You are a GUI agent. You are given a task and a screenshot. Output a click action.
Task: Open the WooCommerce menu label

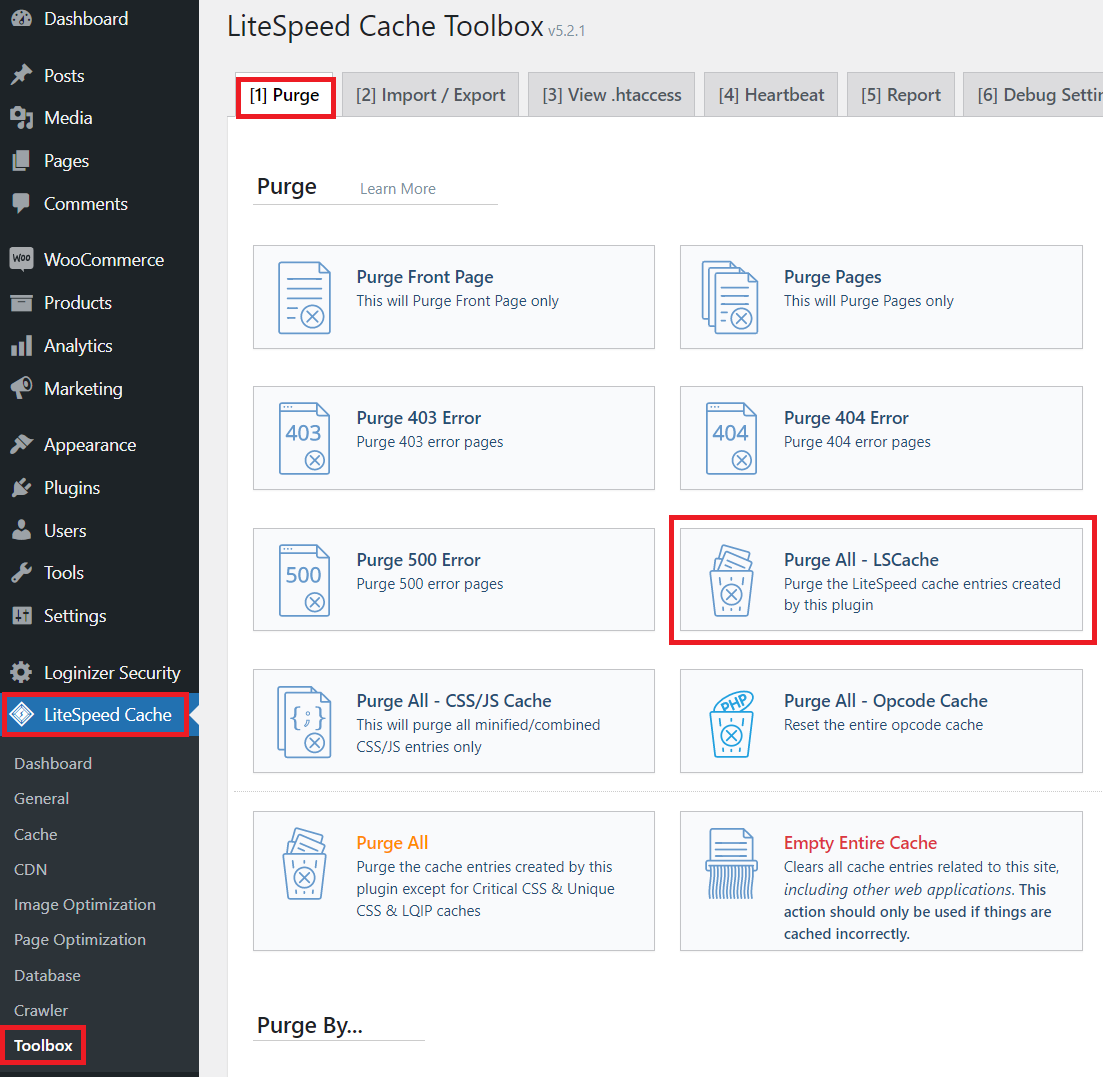pos(104,260)
